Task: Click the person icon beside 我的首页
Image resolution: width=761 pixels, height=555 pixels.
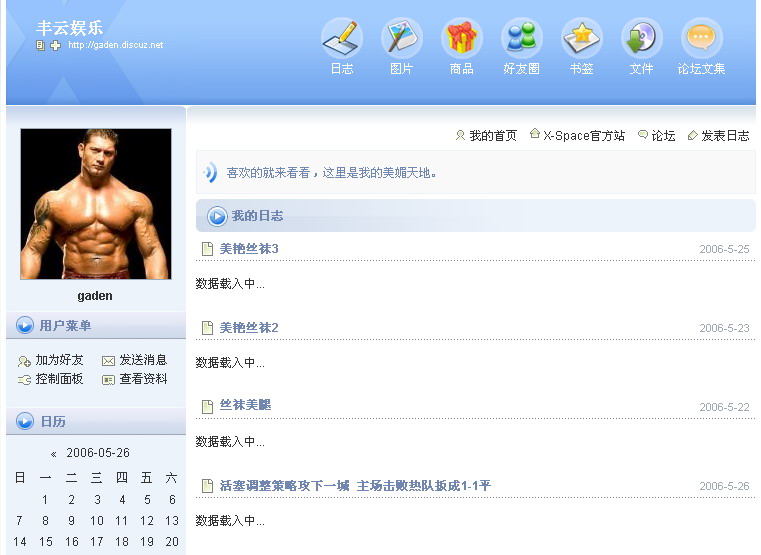Action: [x=460, y=135]
